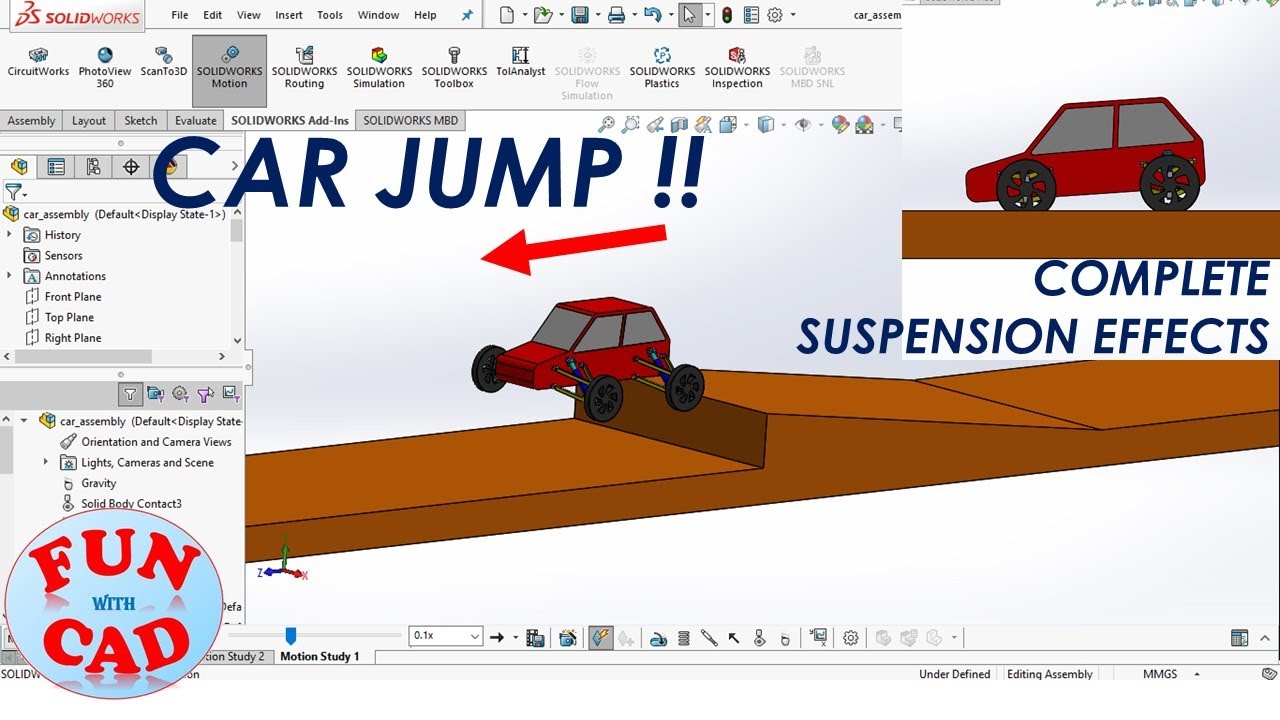Print the current document
Screen dimensions: 1280x720
pos(616,15)
